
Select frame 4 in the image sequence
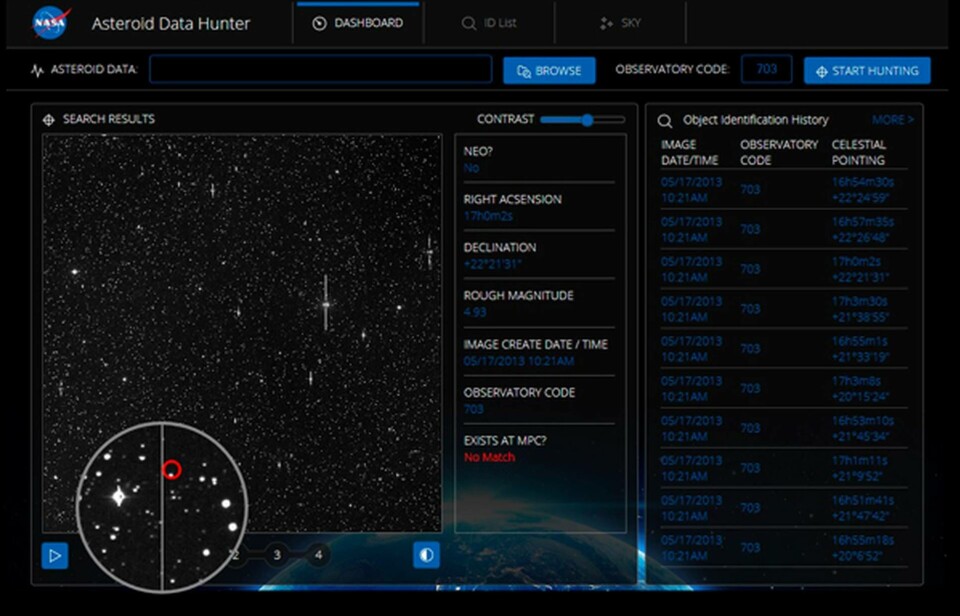318,555
